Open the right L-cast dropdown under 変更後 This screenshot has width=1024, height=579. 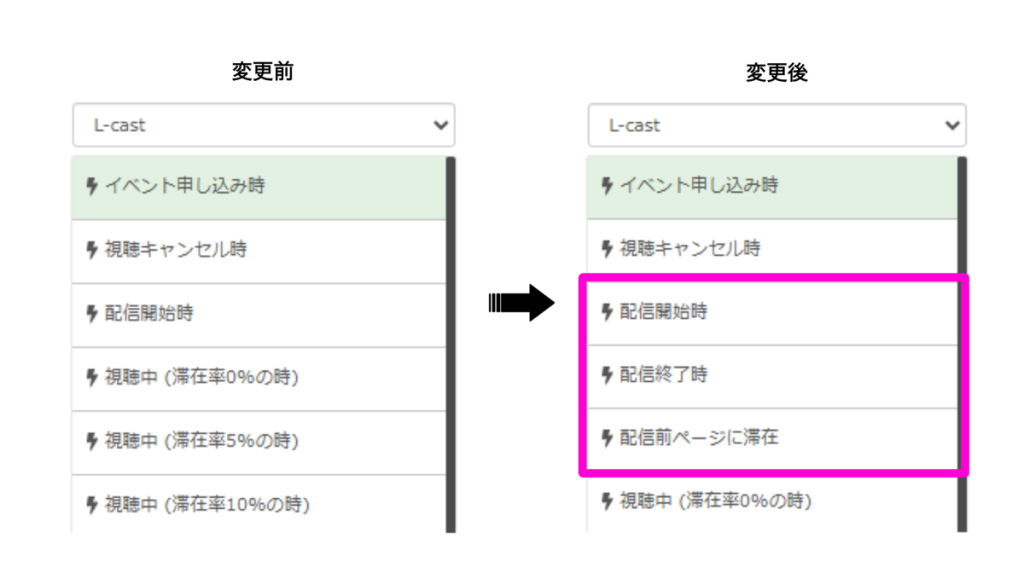pos(777,125)
